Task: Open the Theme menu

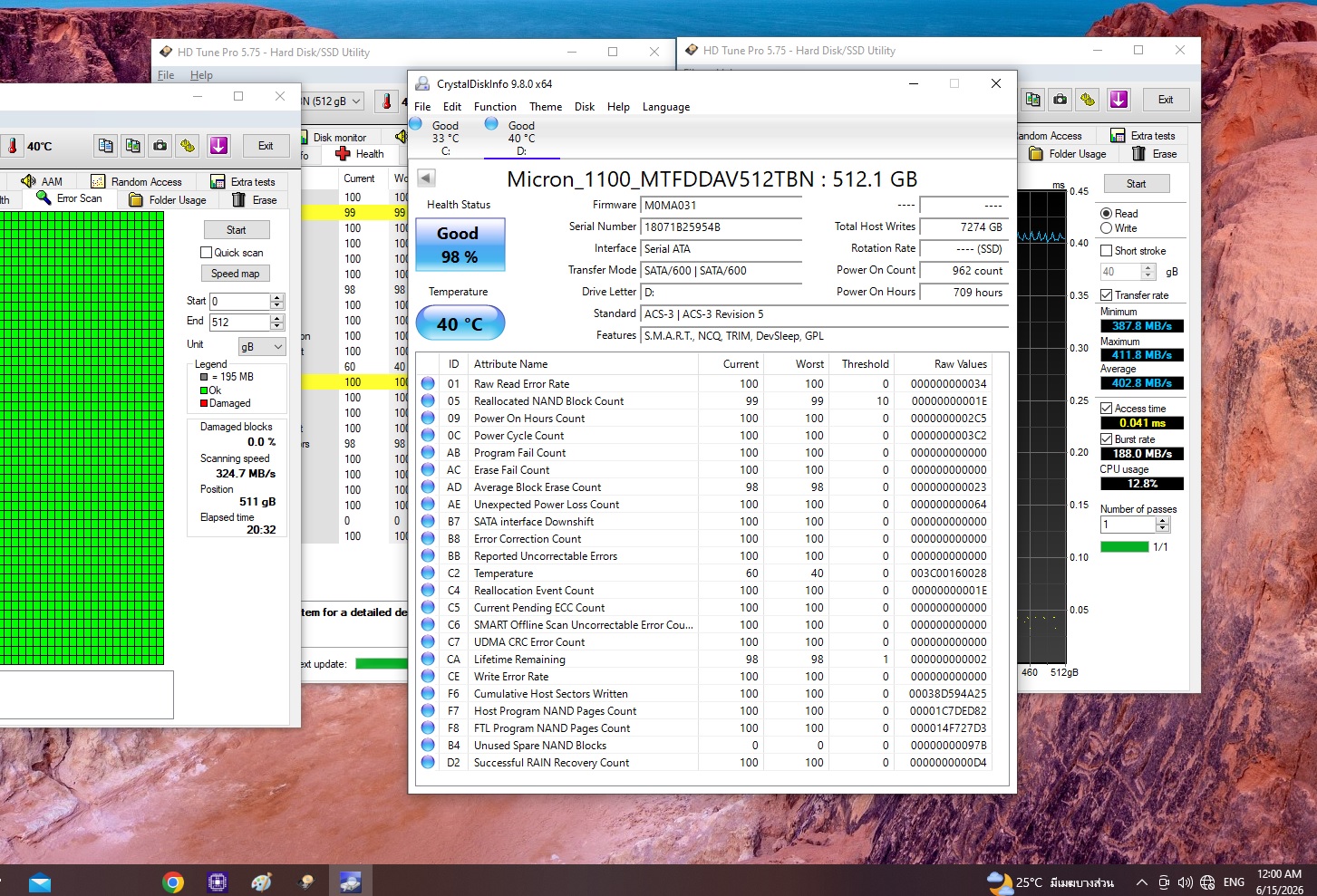Action: 546,107
